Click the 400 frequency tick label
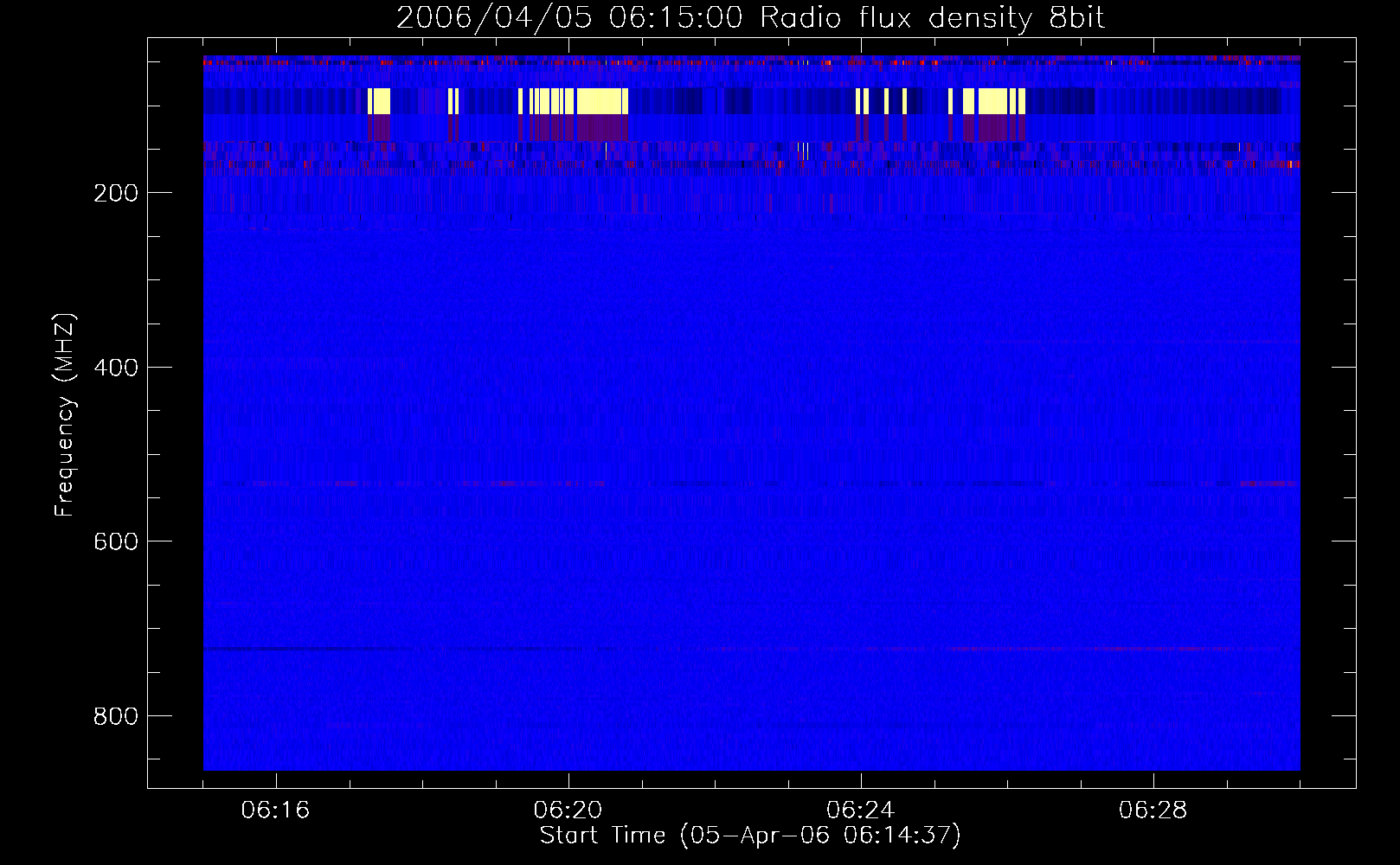 pyautogui.click(x=116, y=368)
